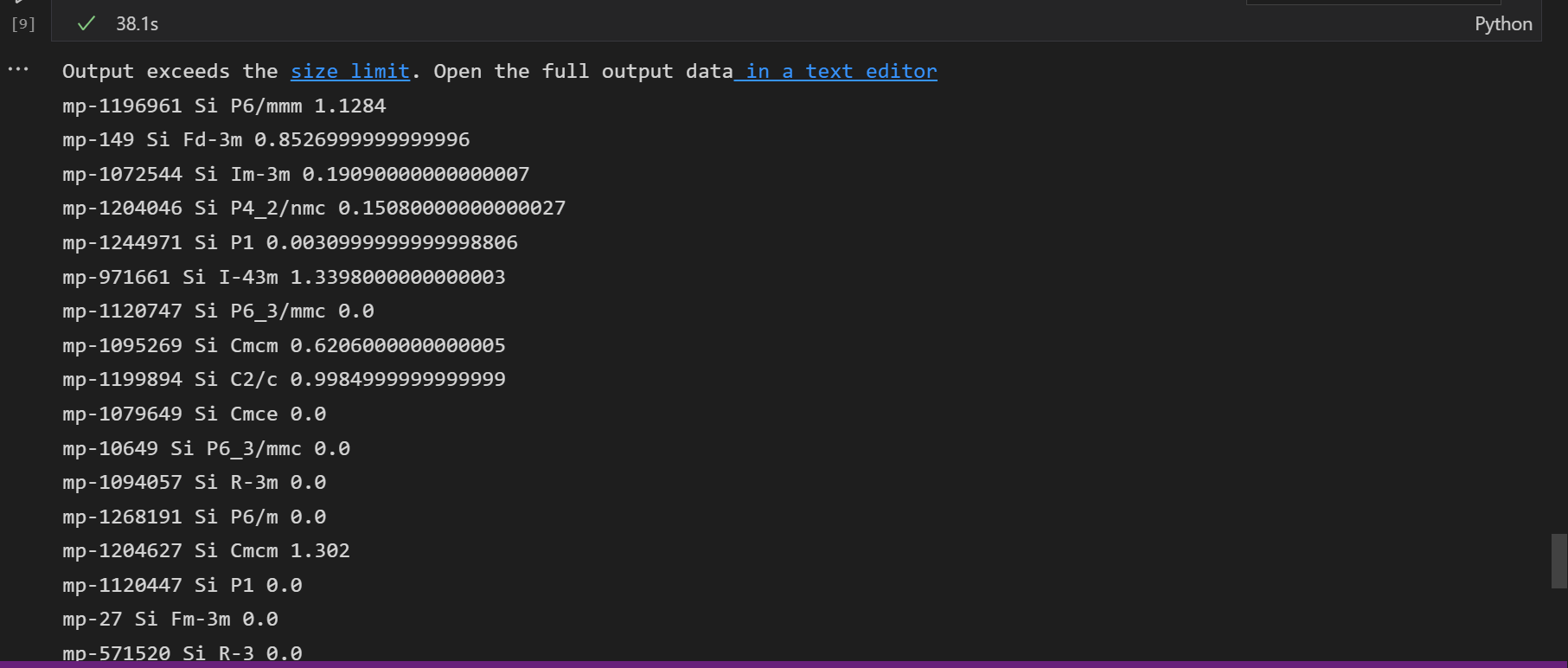This screenshot has height=668, width=1568.
Task: Open the 'size limit' settings link
Action: [350, 71]
